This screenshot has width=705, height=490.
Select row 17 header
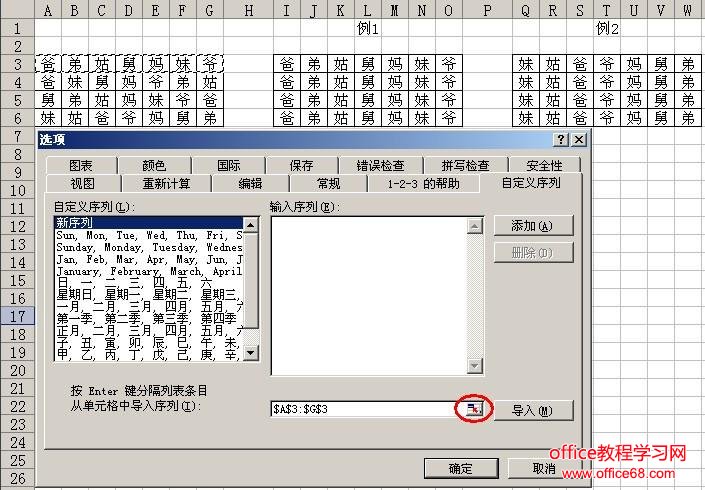click(17, 316)
